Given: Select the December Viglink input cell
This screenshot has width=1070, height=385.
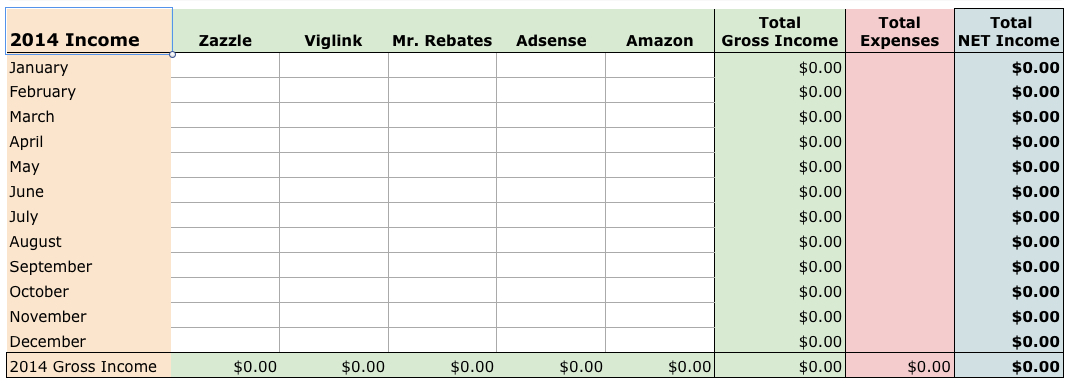Looking at the screenshot, I should (334, 341).
